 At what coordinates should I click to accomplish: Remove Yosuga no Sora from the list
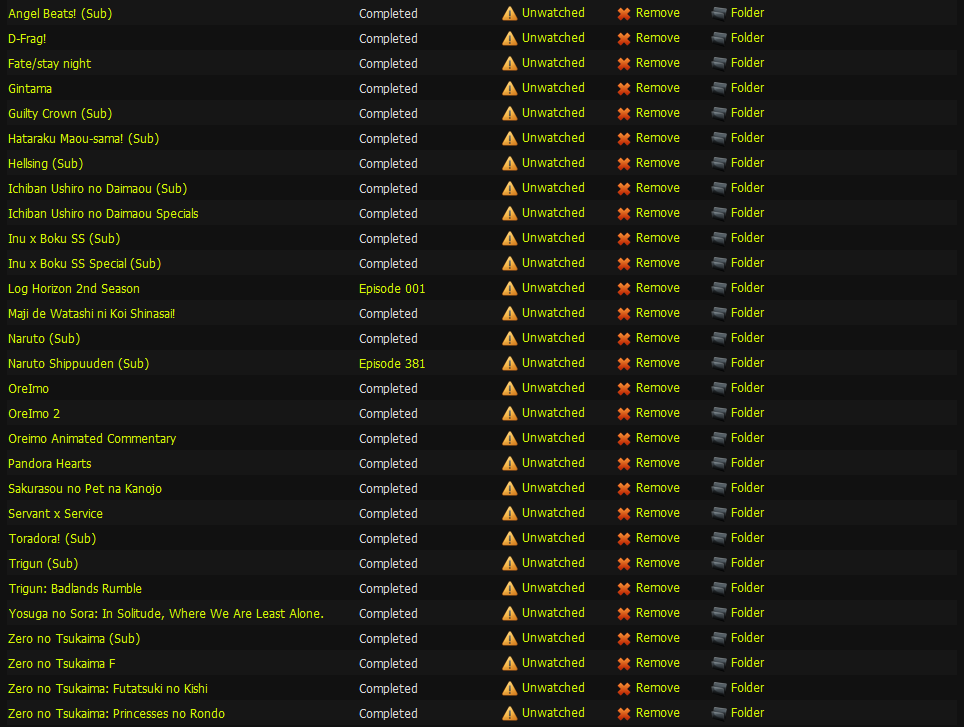point(657,613)
